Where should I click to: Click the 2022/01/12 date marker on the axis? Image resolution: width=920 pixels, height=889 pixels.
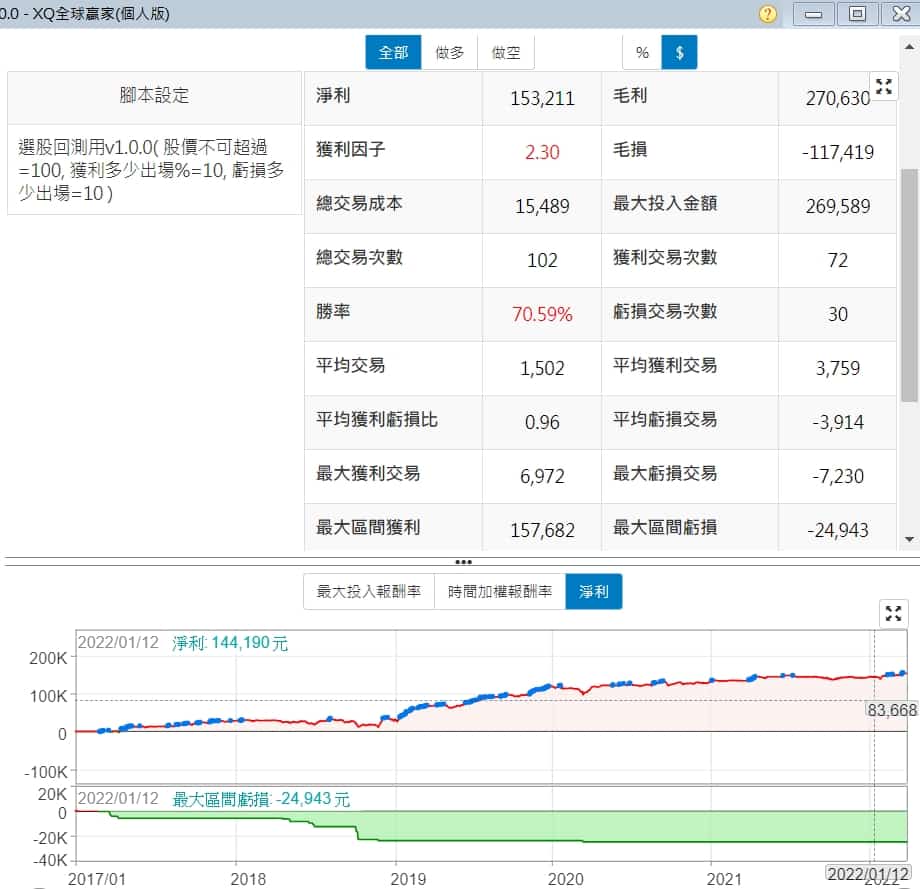866,874
